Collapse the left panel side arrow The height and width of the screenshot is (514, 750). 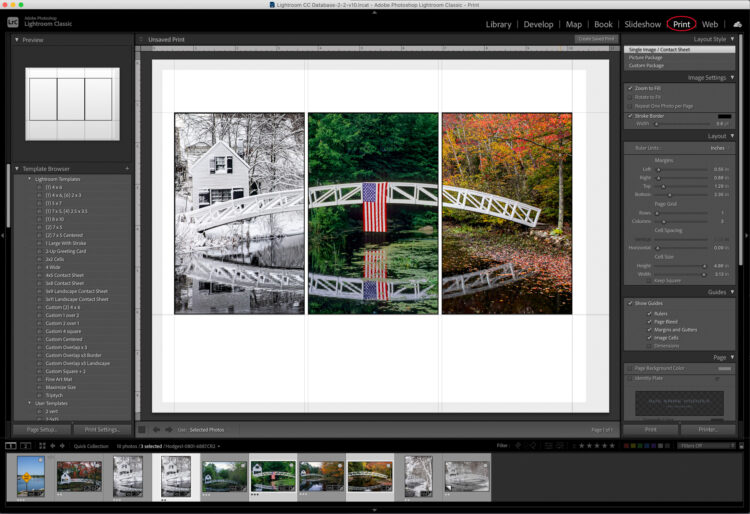click(3, 235)
